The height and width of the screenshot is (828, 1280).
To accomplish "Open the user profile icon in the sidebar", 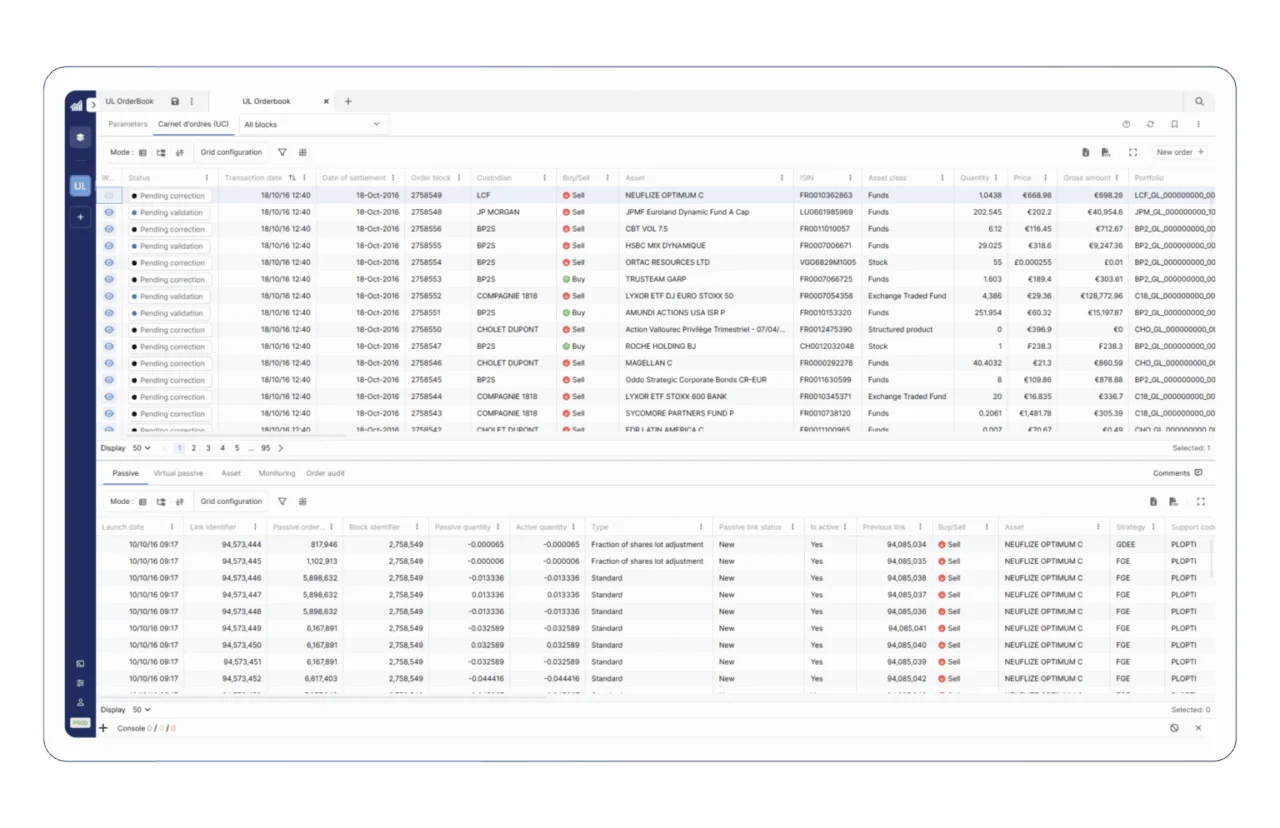I will (x=80, y=702).
